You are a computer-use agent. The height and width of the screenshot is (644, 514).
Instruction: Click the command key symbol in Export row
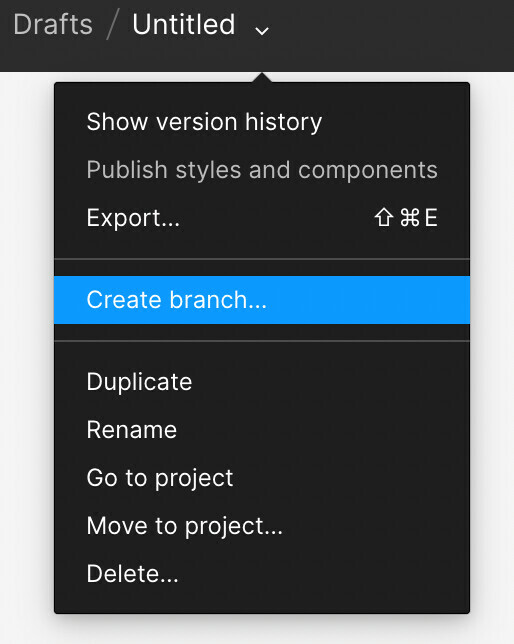tap(410, 217)
